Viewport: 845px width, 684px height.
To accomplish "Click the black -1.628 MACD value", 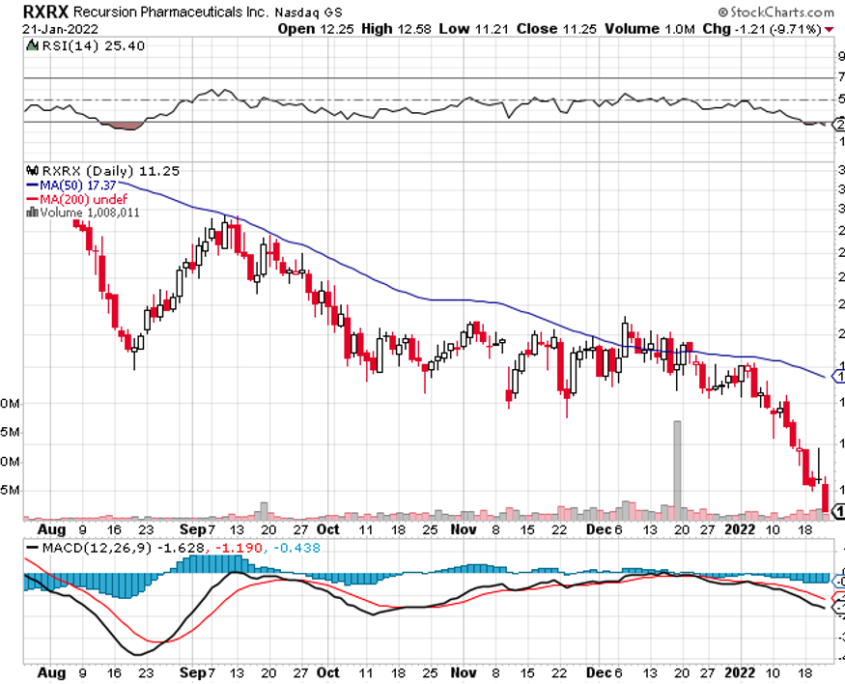I will [x=181, y=548].
